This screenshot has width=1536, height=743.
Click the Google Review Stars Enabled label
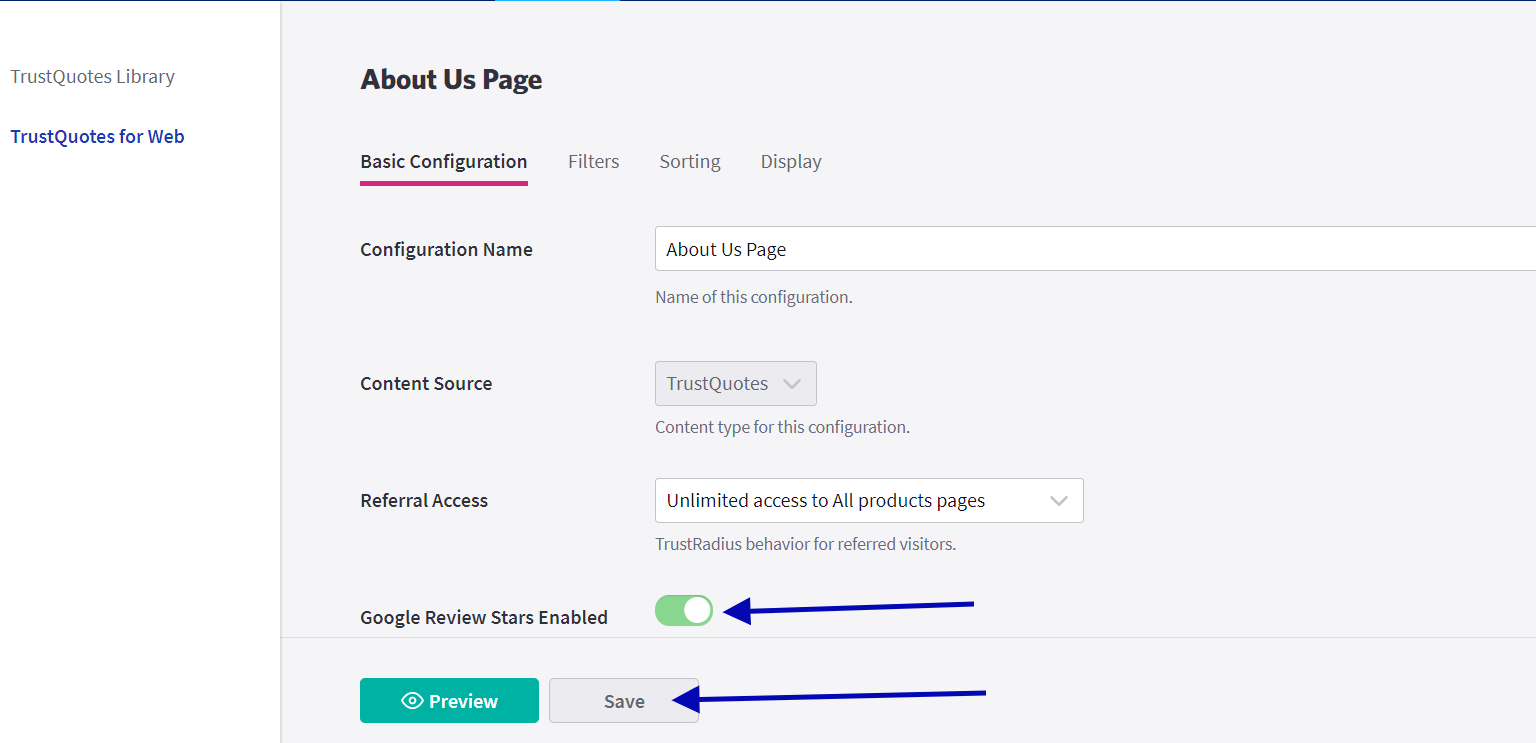484,618
